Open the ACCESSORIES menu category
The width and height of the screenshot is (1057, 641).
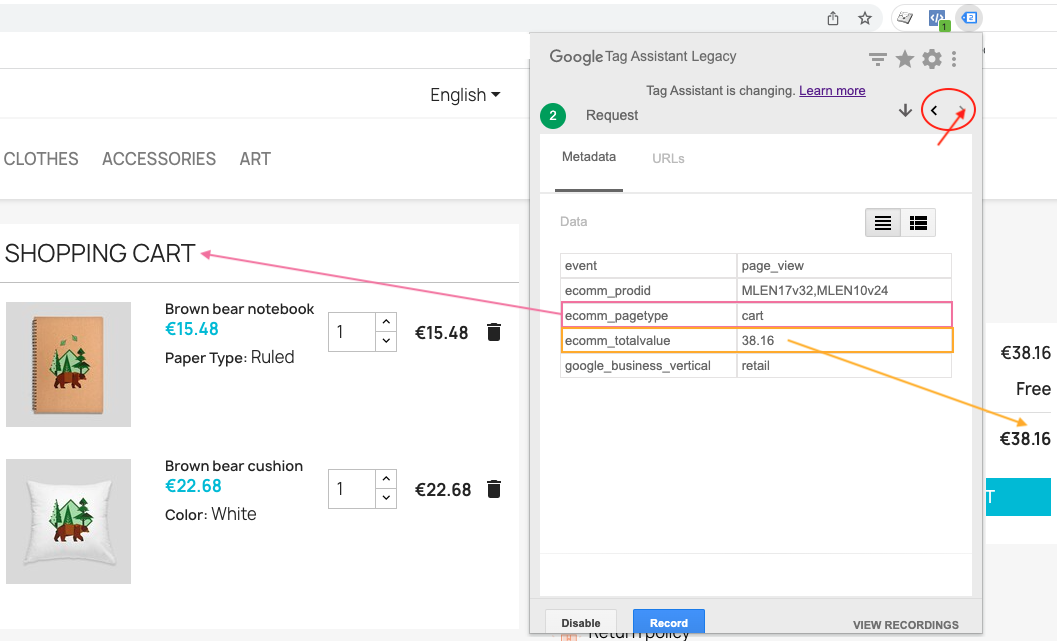(159, 159)
